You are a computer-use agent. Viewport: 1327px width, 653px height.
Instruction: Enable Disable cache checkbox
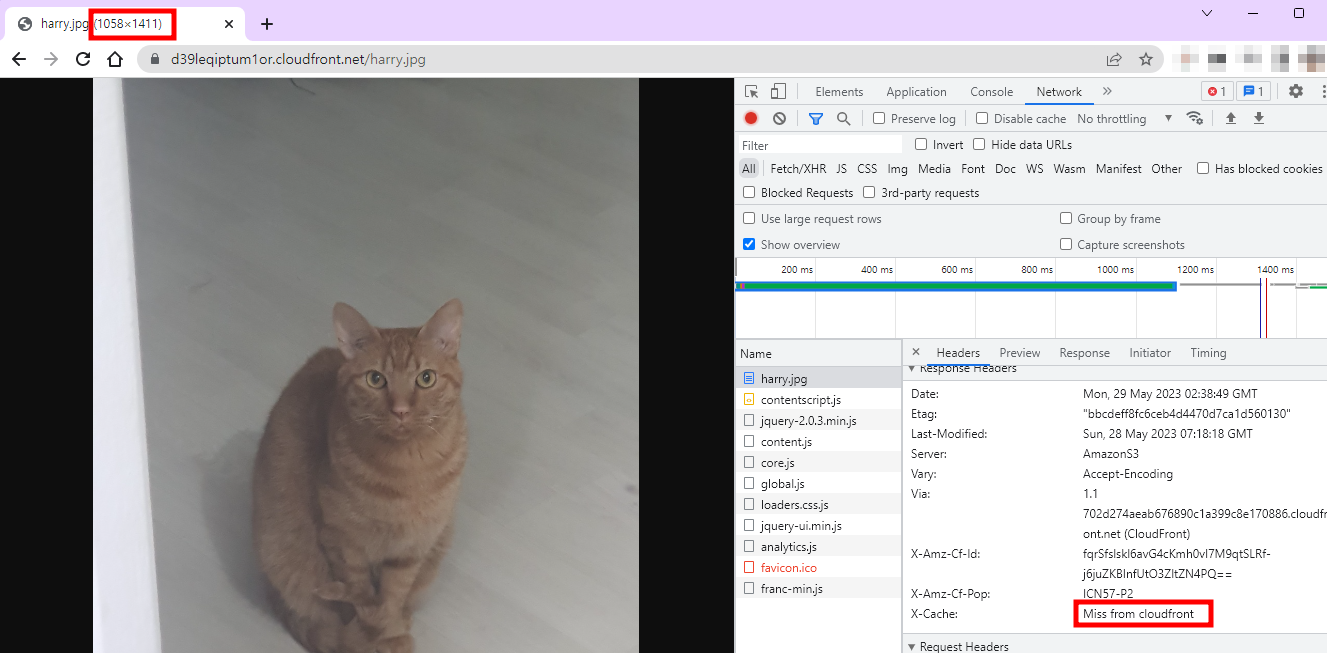[982, 118]
